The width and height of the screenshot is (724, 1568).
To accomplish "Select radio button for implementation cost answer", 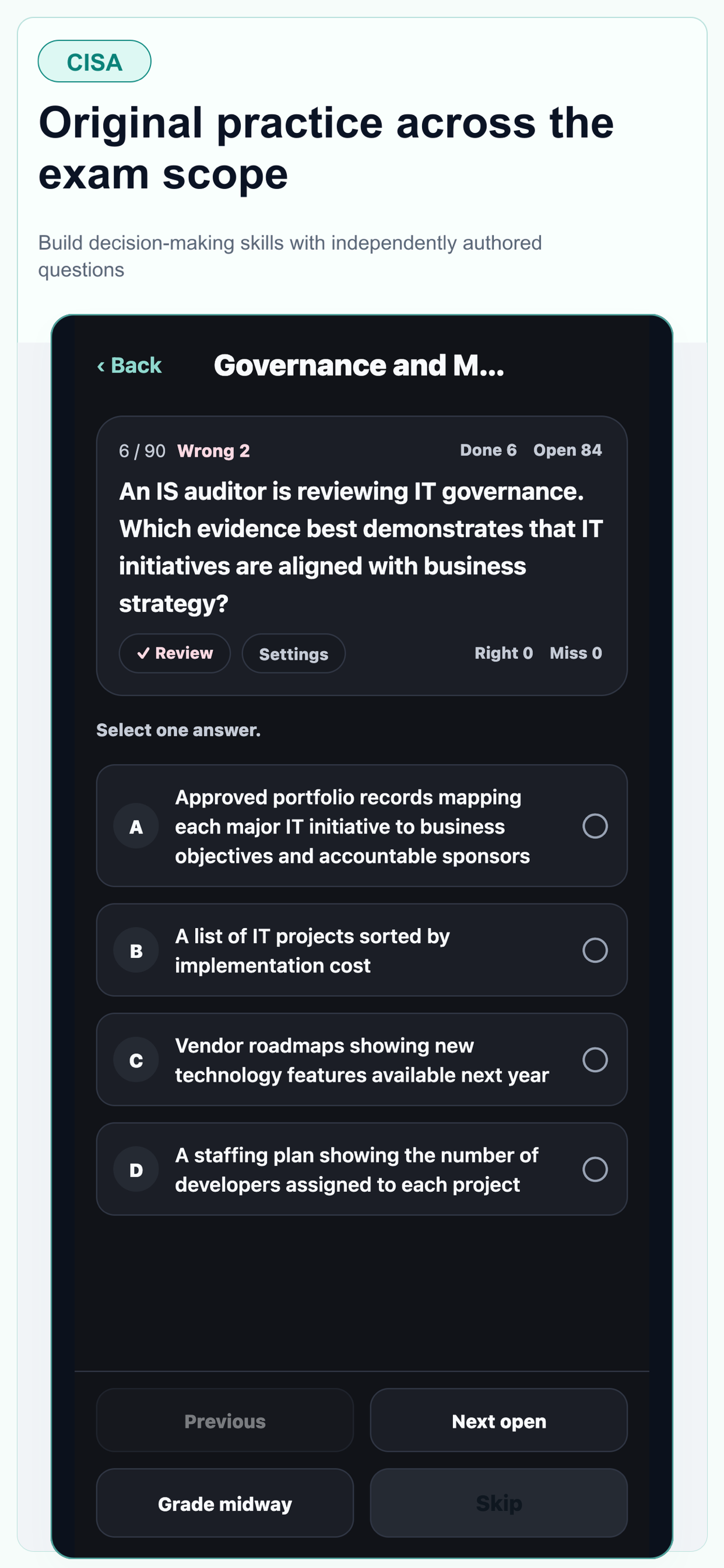I will click(x=595, y=950).
